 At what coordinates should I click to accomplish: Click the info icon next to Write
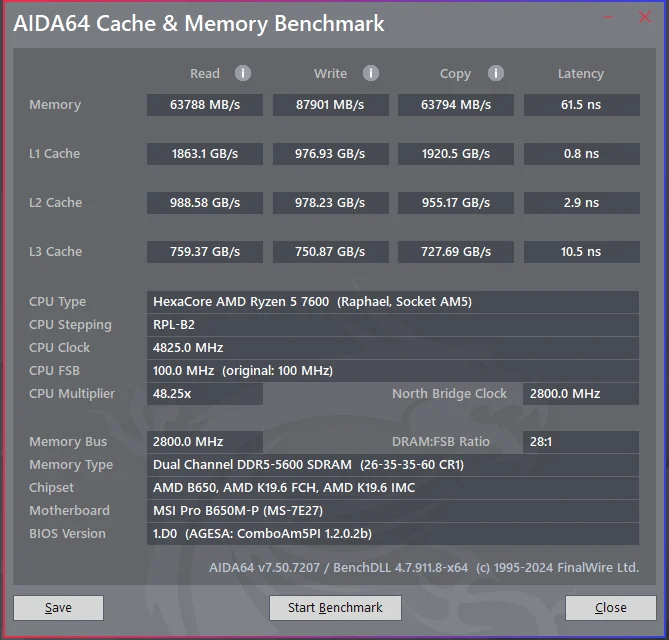pos(371,73)
